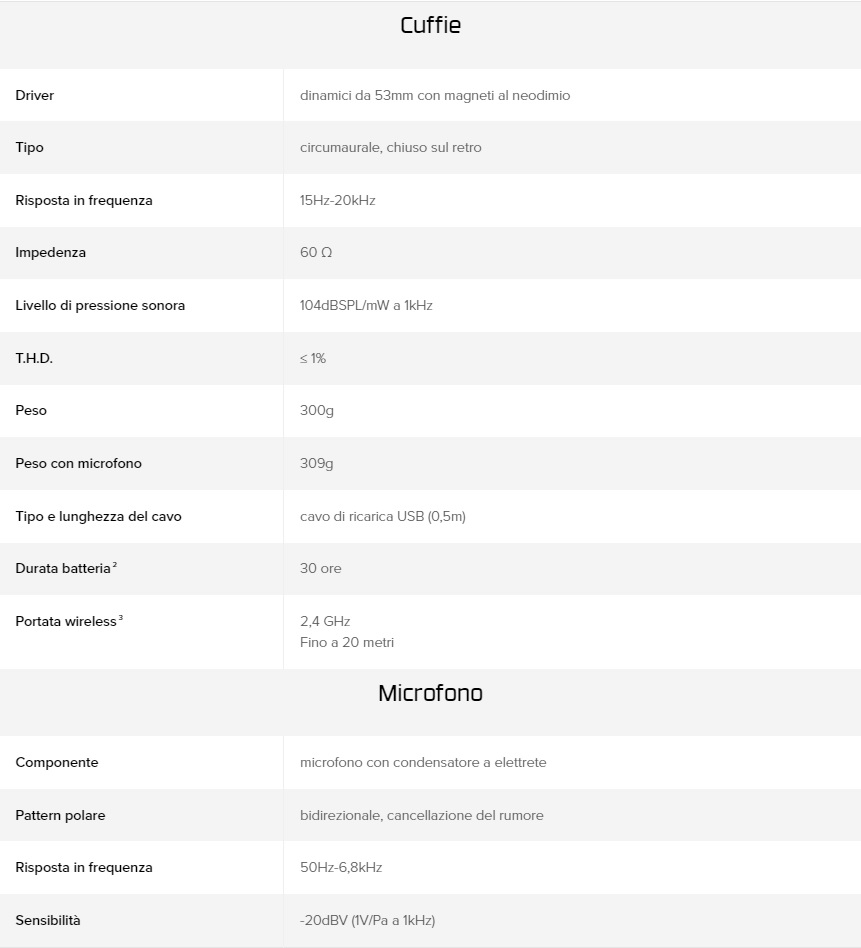Open footnote 3 beside Portata wireless
The height and width of the screenshot is (948, 861).
pyautogui.click(x=121, y=618)
